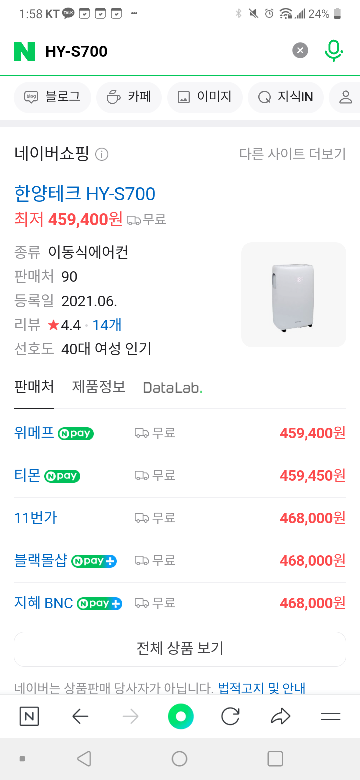Select the 블로그 filter tab
The image size is (360, 780).
click(52, 97)
